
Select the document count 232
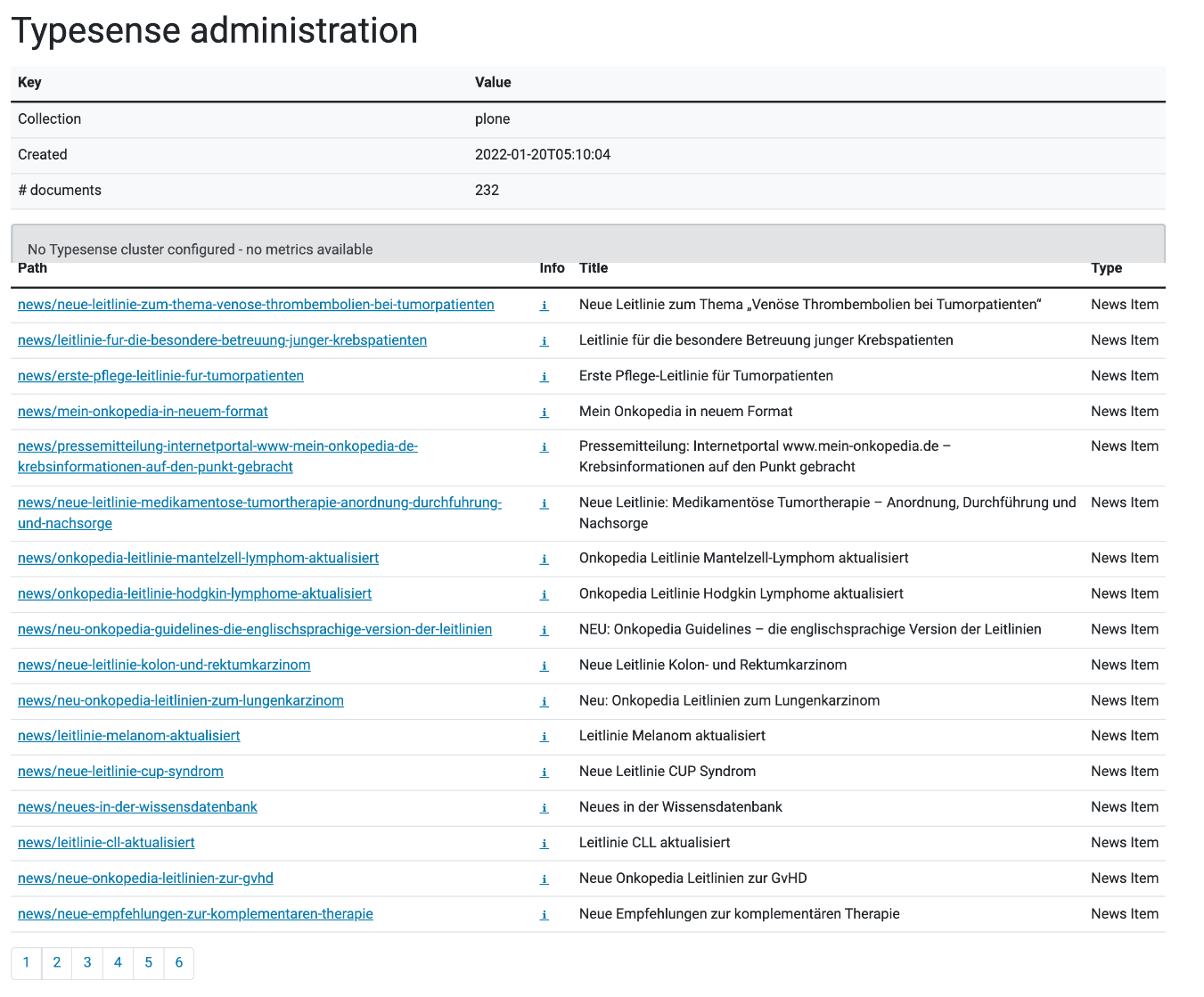(487, 191)
